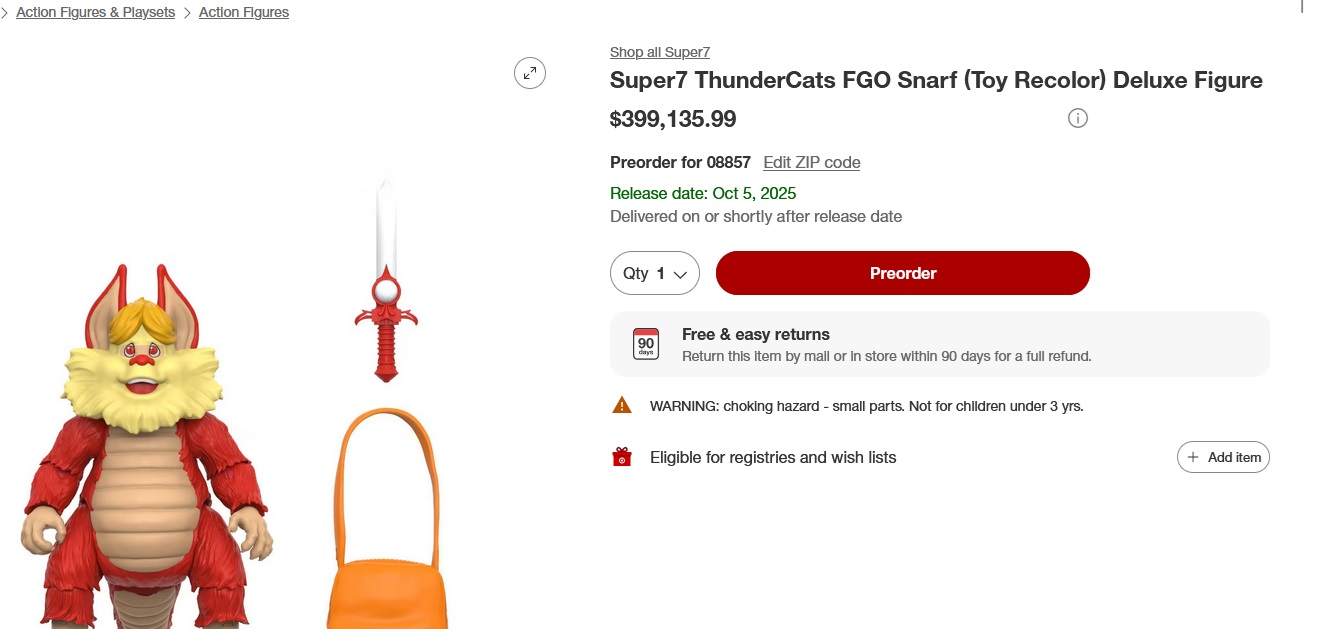Screen dimensions: 1330x629
Task: Click Add item for registries
Action: 1223,457
